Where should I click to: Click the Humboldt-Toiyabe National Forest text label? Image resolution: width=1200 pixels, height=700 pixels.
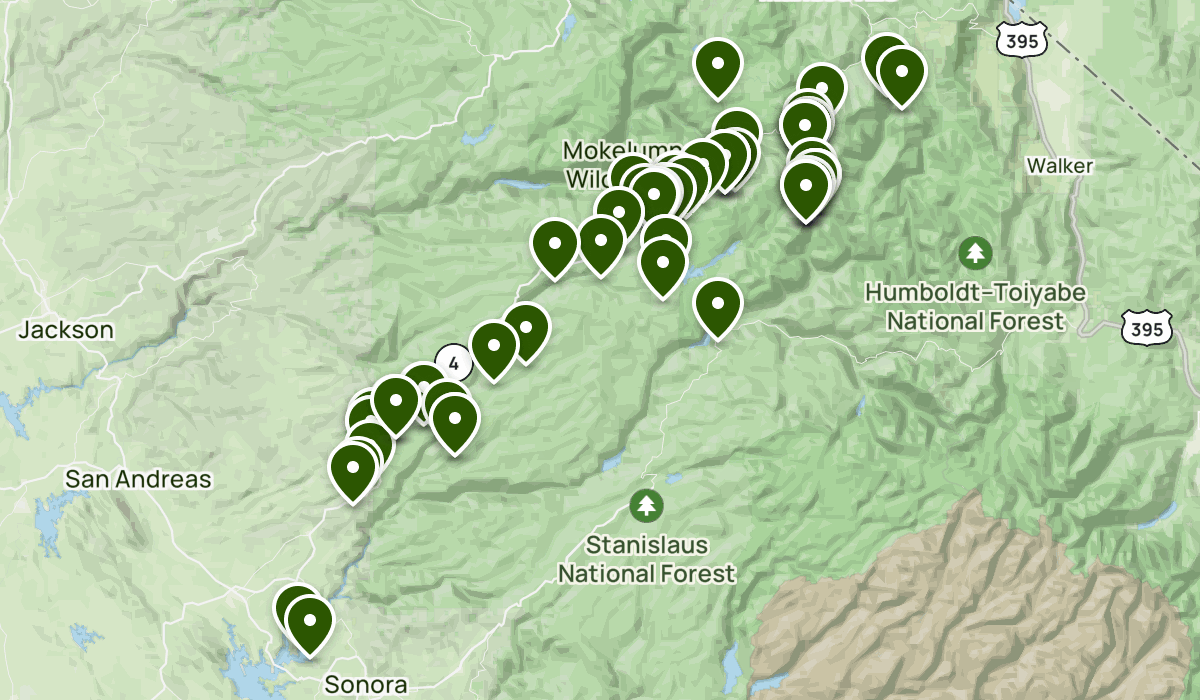[x=975, y=307]
